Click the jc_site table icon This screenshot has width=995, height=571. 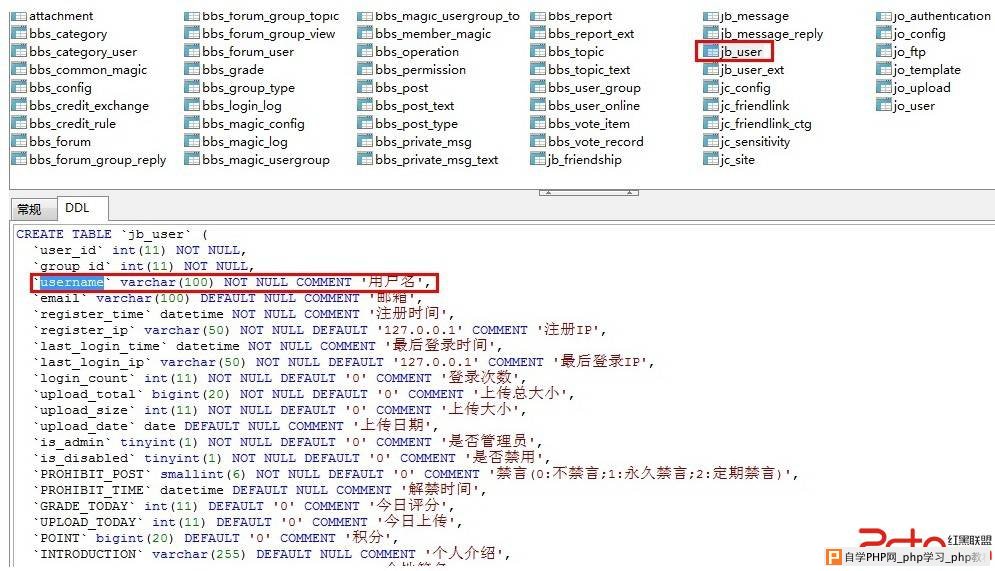coord(711,160)
